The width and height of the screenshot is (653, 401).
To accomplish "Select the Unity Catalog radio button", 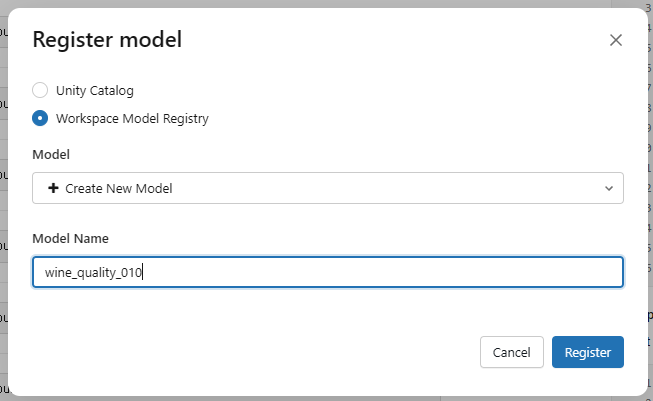I will [x=40, y=90].
